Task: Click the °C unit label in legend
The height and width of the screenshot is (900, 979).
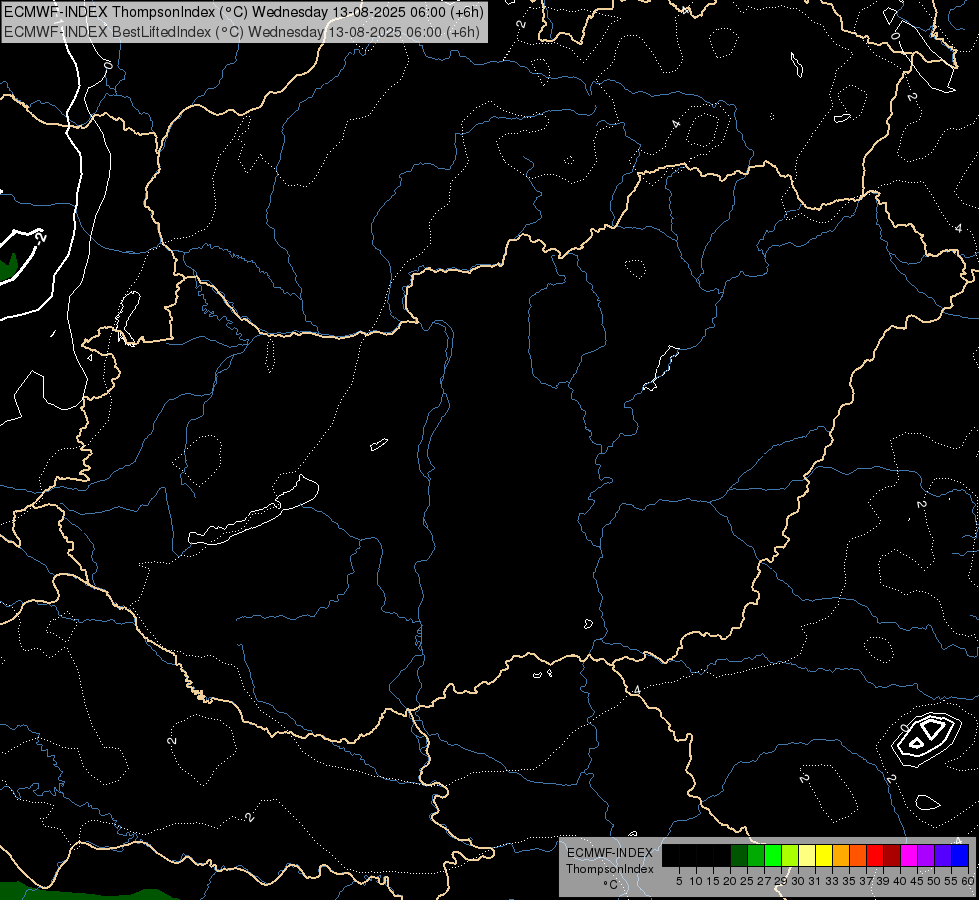Action: tap(611, 885)
